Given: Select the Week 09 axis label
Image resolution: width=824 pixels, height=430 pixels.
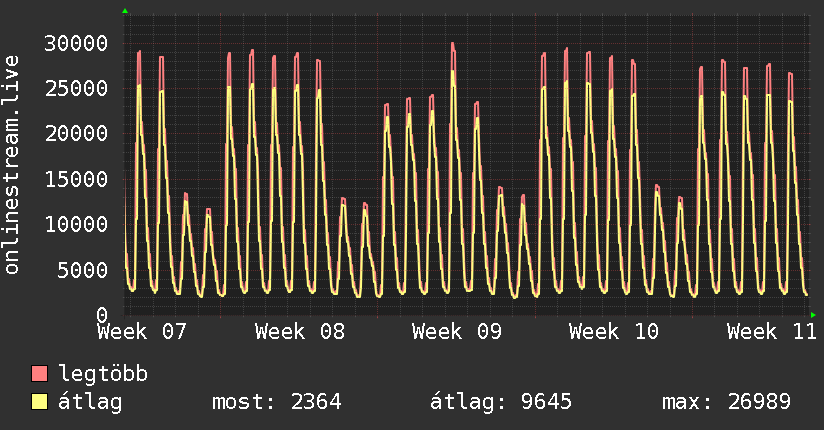Looking at the screenshot, I should click(457, 332).
